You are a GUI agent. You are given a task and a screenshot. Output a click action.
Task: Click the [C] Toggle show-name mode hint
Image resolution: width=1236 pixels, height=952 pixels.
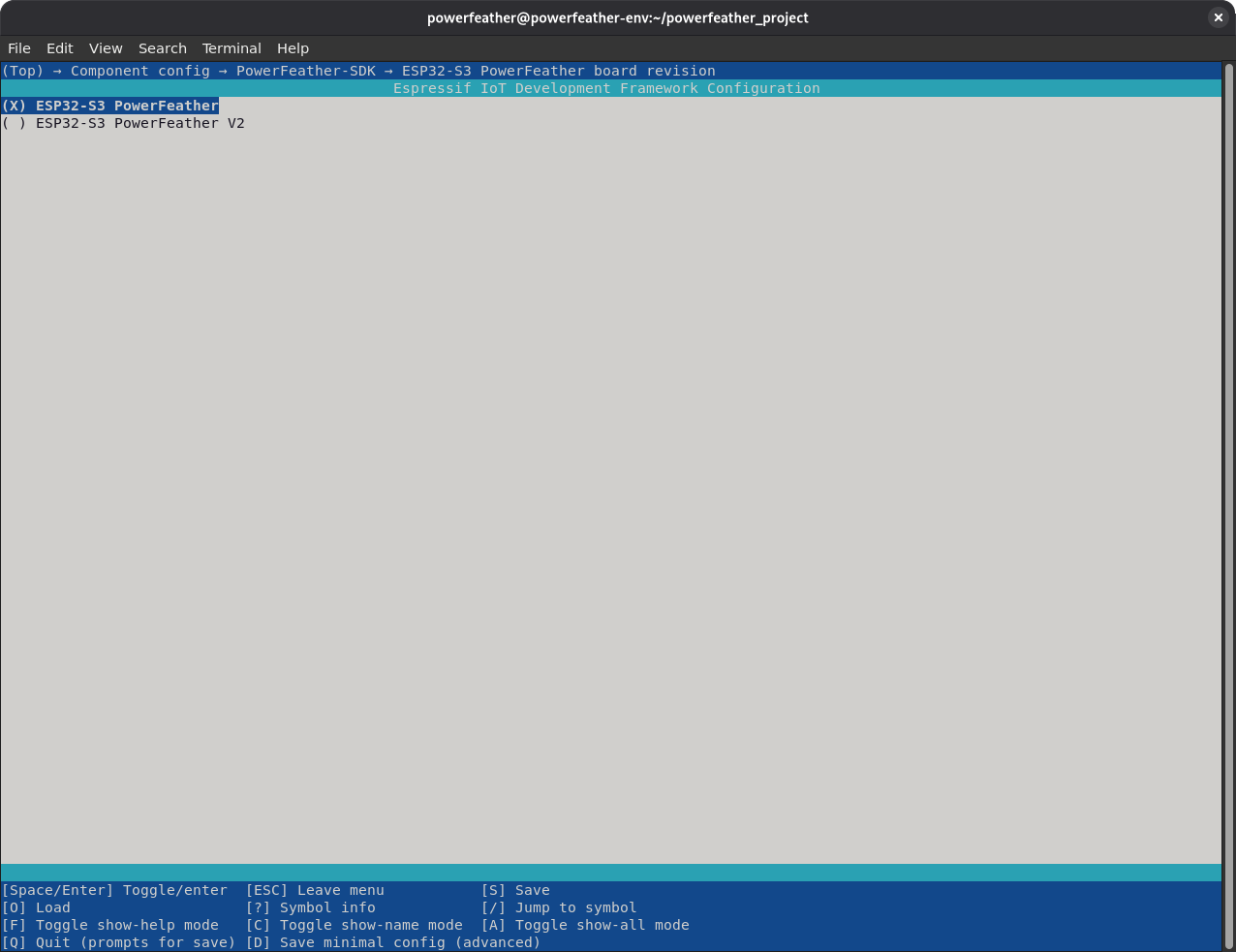point(355,925)
